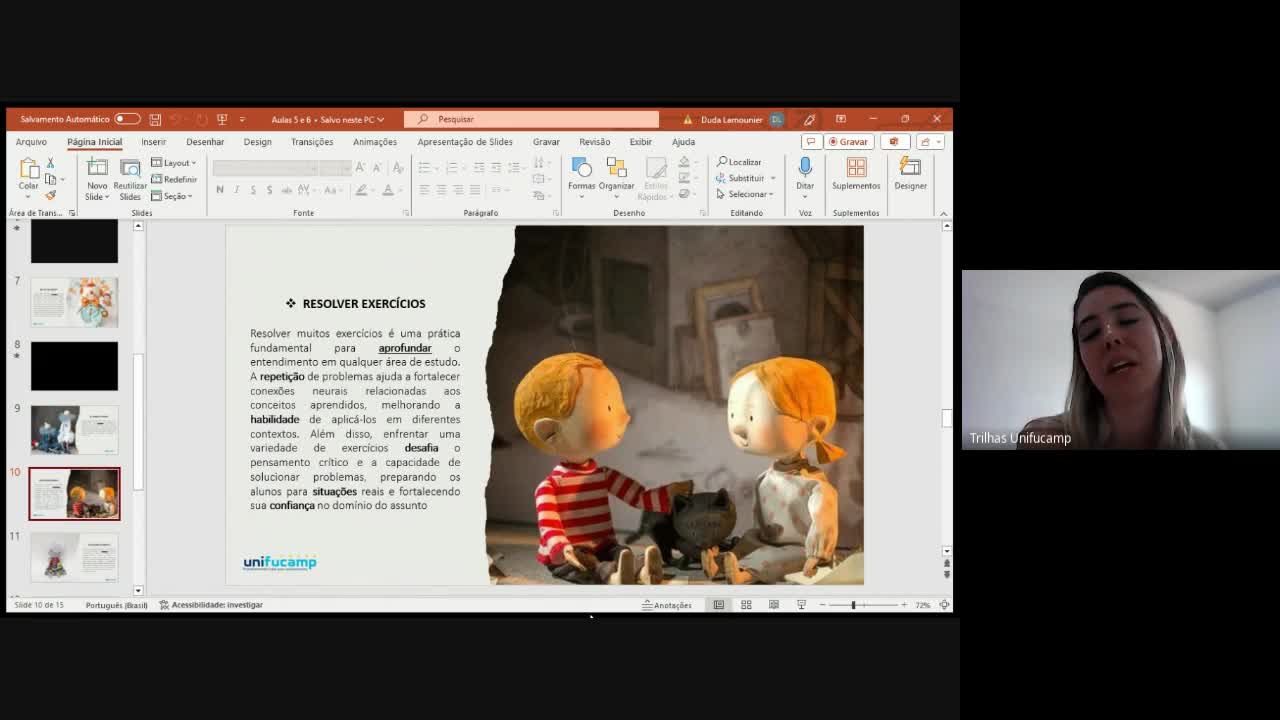
Task: Click the zoom in plus button
Action: point(904,605)
